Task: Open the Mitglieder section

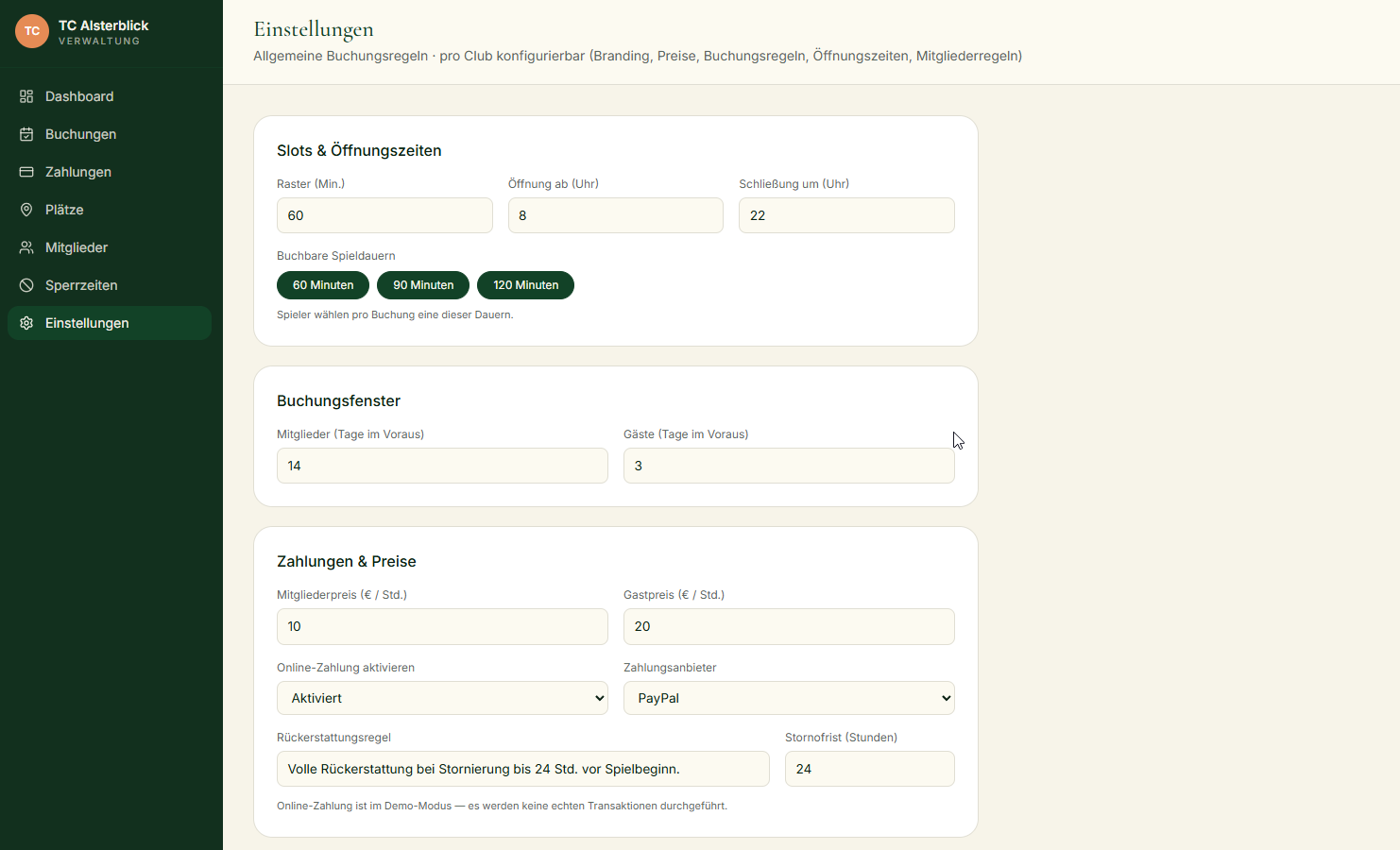Action: pyautogui.click(x=110, y=247)
